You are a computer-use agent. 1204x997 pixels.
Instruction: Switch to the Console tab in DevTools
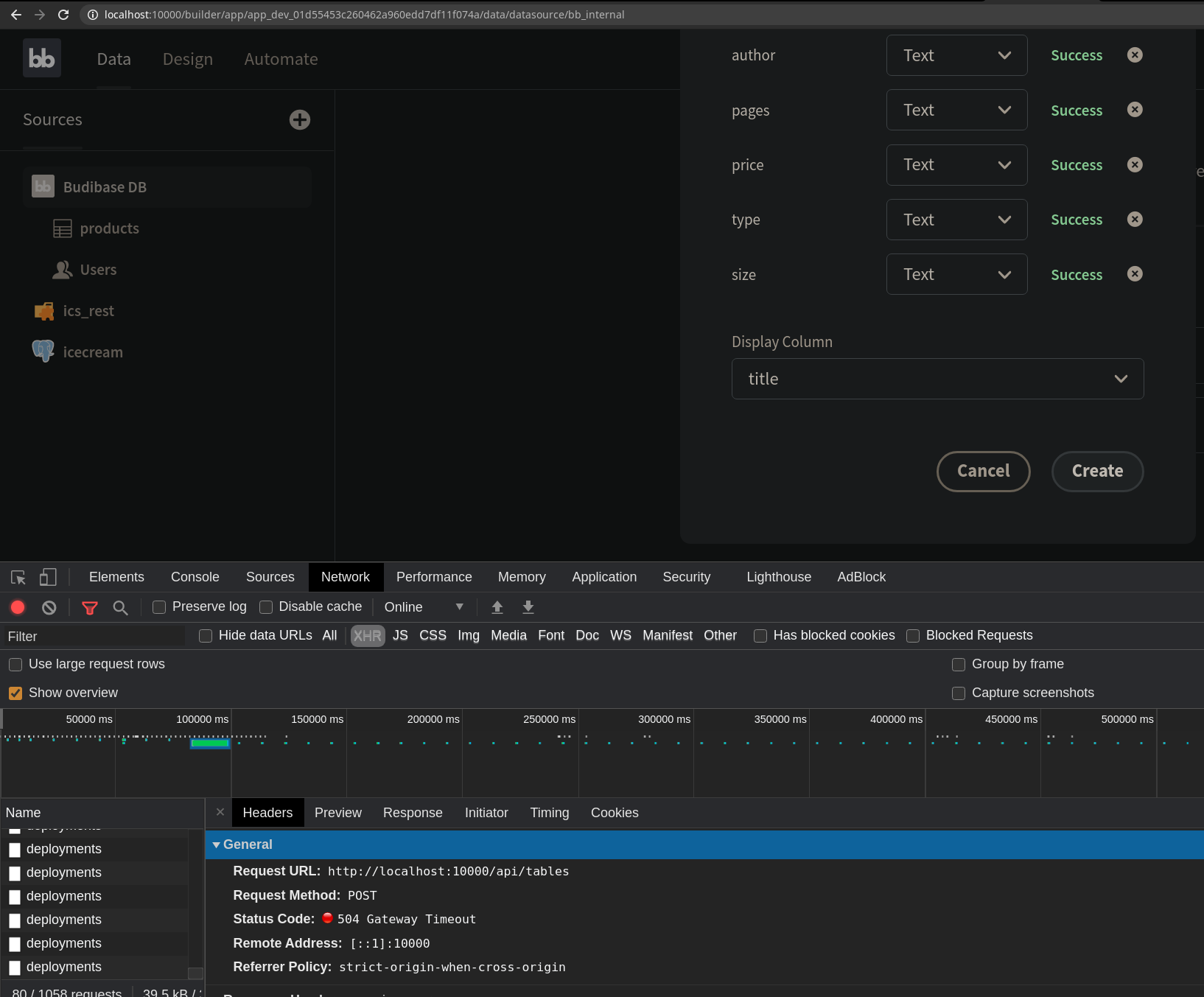coord(195,577)
